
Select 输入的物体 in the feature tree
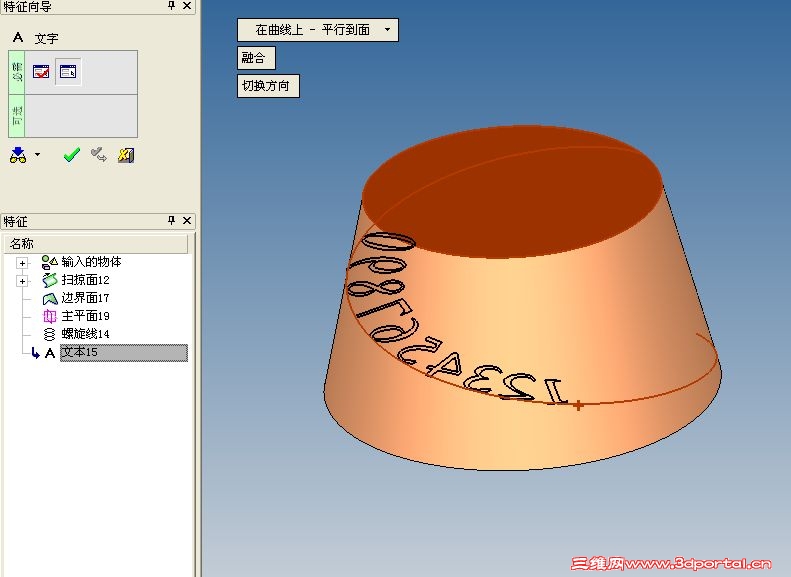point(91,262)
